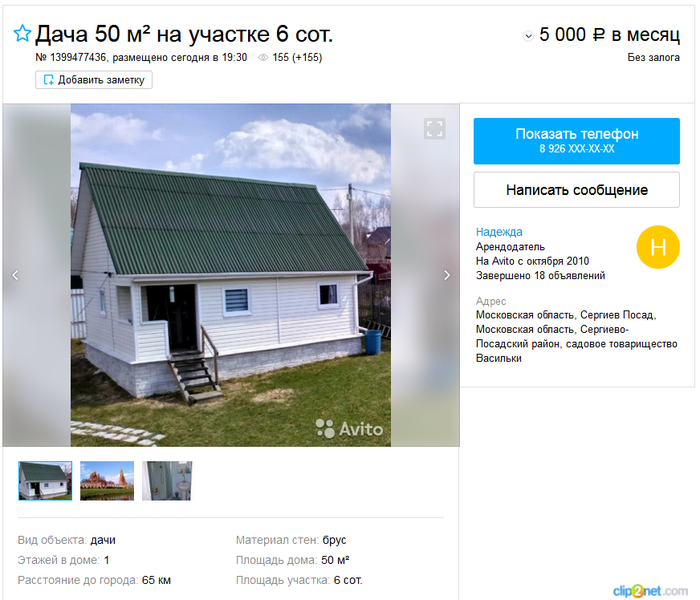
Task: Click Показать телефон button
Action: click(576, 141)
